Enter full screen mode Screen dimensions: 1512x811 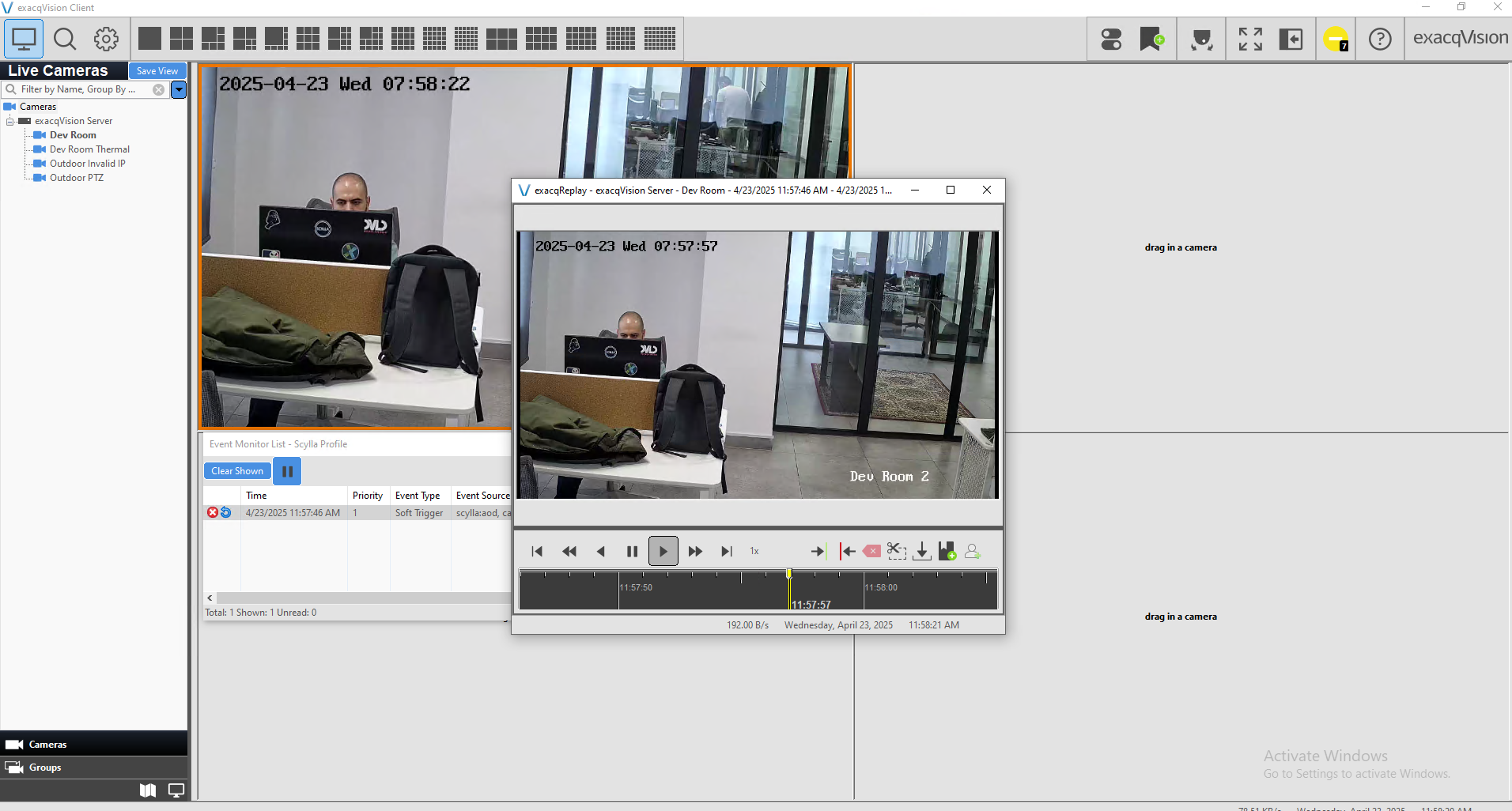click(1250, 39)
